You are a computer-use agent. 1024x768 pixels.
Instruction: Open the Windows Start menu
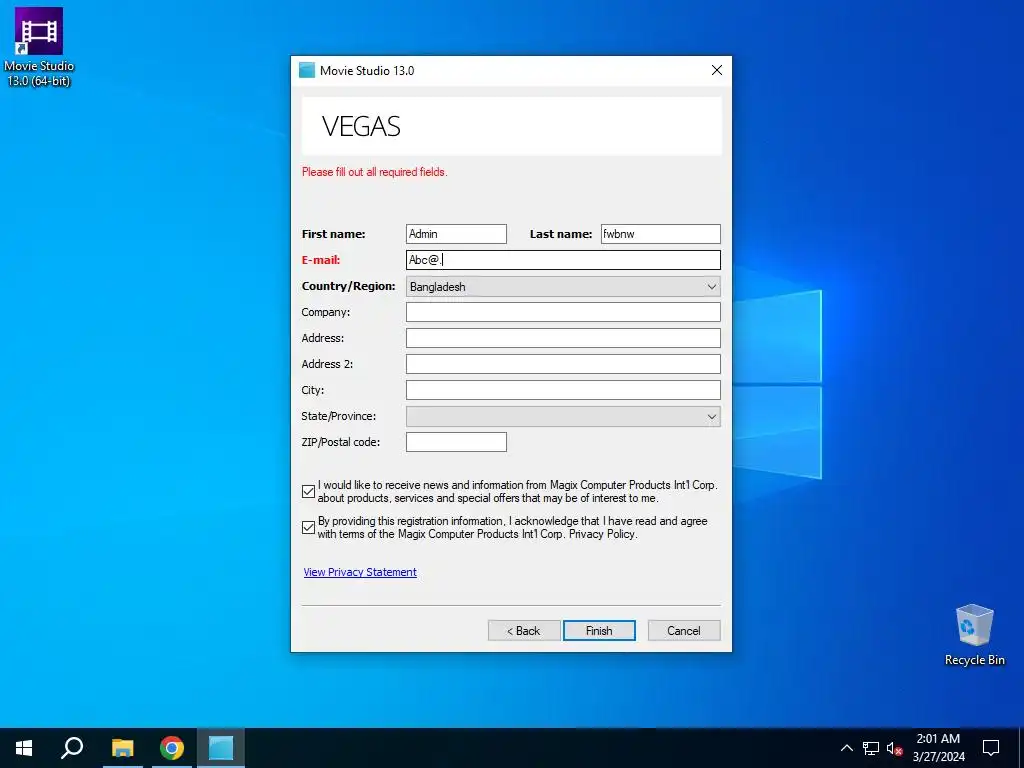tap(24, 748)
